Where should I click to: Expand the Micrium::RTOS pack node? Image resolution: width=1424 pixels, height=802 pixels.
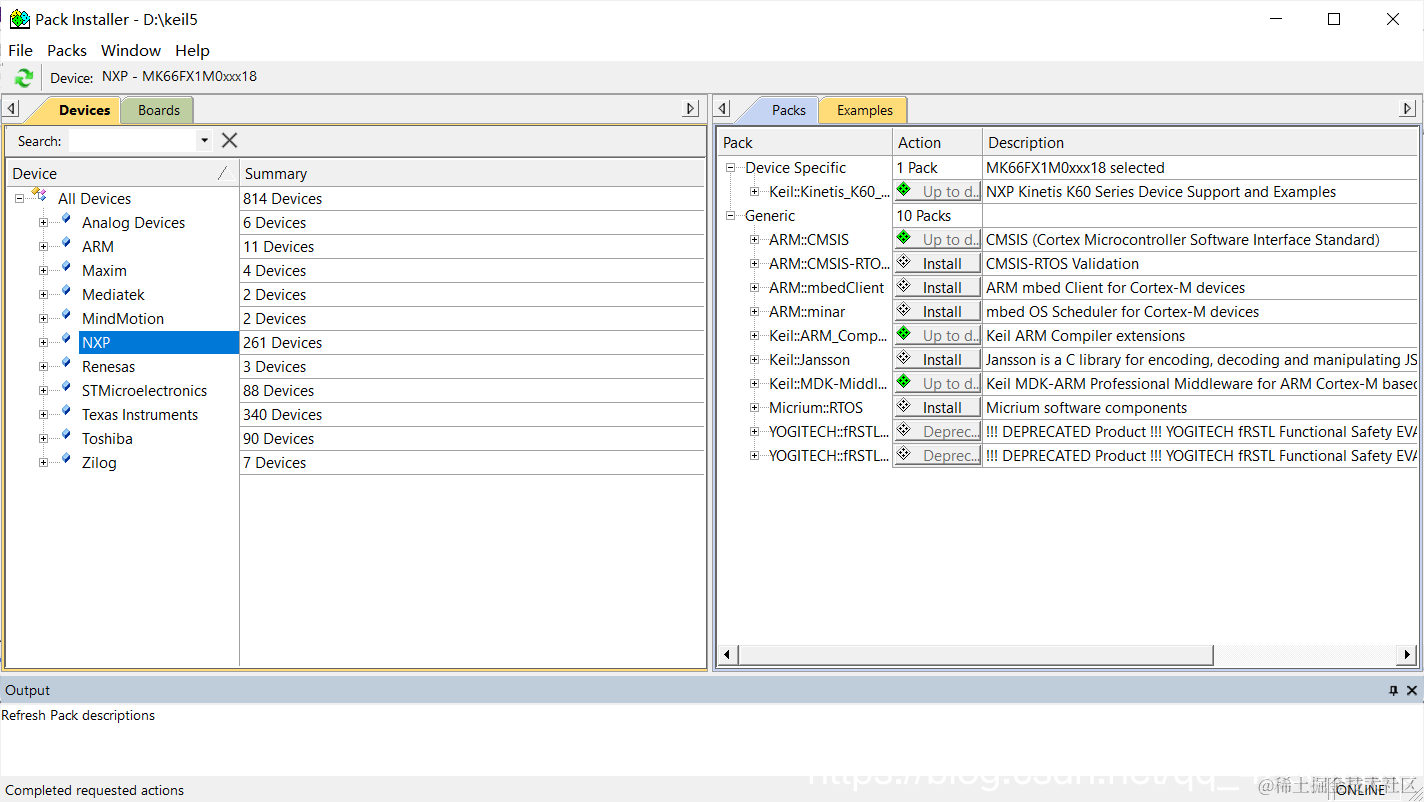coord(754,408)
